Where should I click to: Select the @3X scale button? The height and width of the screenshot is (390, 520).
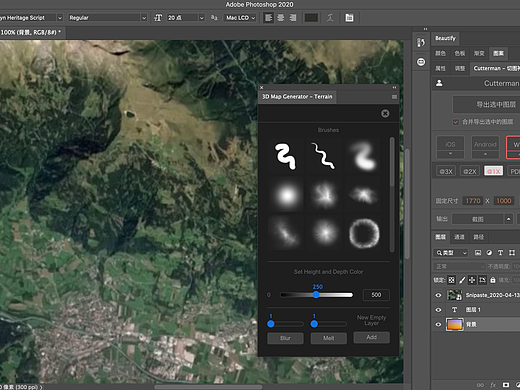446,171
